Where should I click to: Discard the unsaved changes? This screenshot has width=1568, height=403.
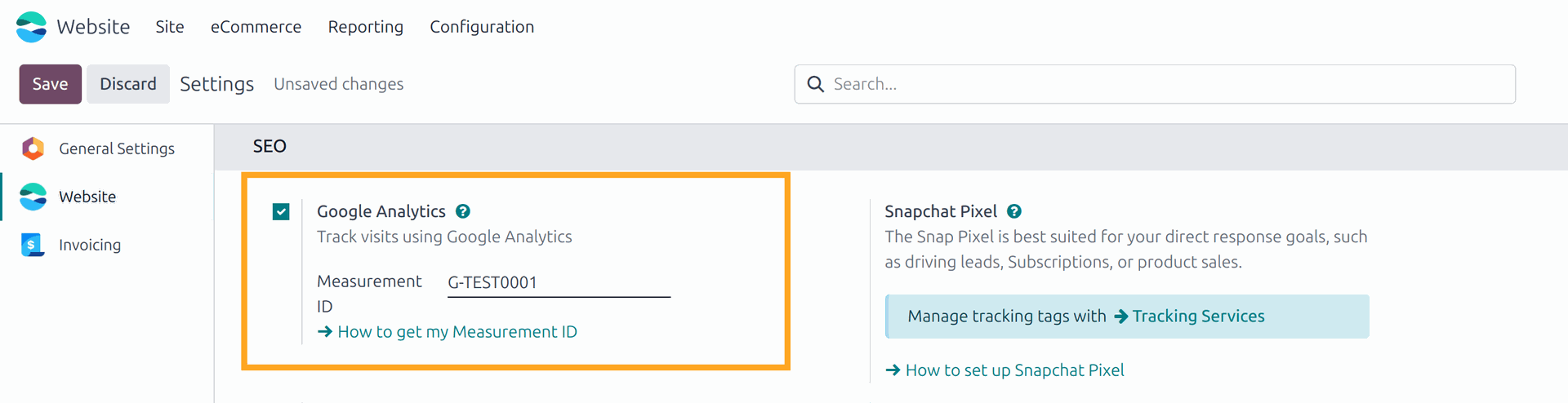(128, 84)
